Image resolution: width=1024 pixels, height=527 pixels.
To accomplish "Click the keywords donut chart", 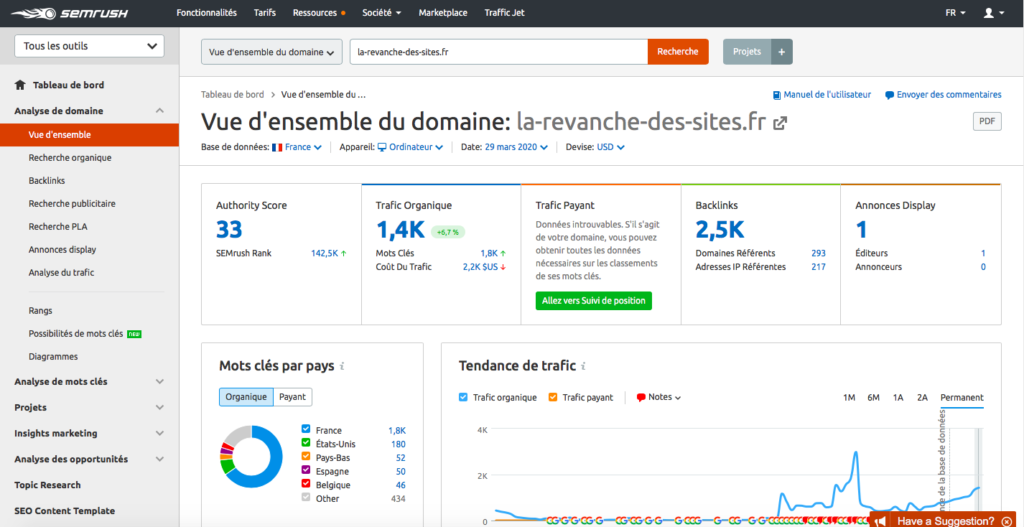I will pos(251,458).
